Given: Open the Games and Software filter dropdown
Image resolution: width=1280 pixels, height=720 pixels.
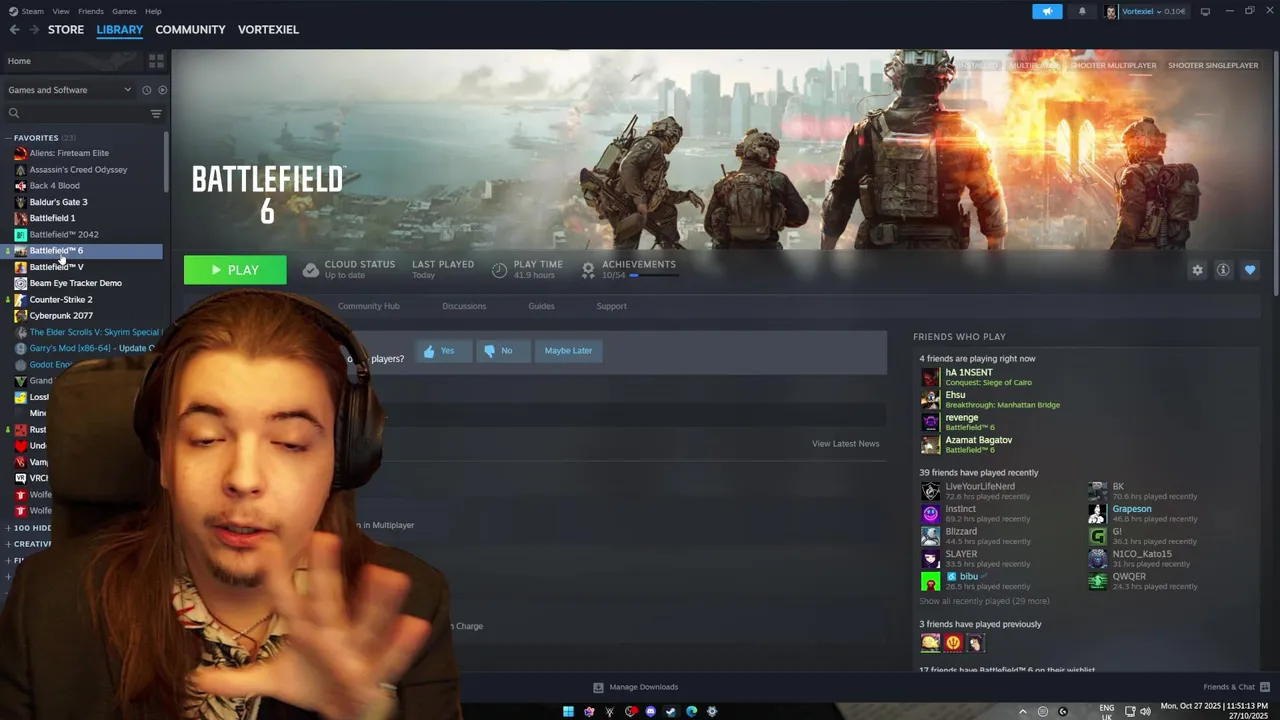Looking at the screenshot, I should 69,90.
